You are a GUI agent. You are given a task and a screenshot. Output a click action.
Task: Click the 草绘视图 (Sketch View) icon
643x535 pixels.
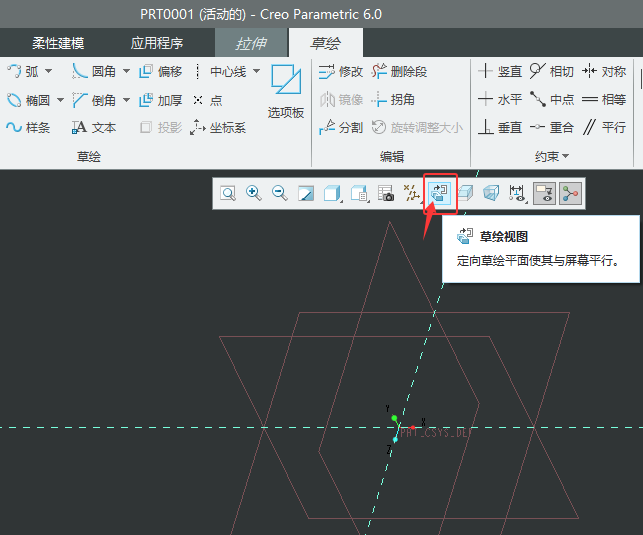coord(439,194)
